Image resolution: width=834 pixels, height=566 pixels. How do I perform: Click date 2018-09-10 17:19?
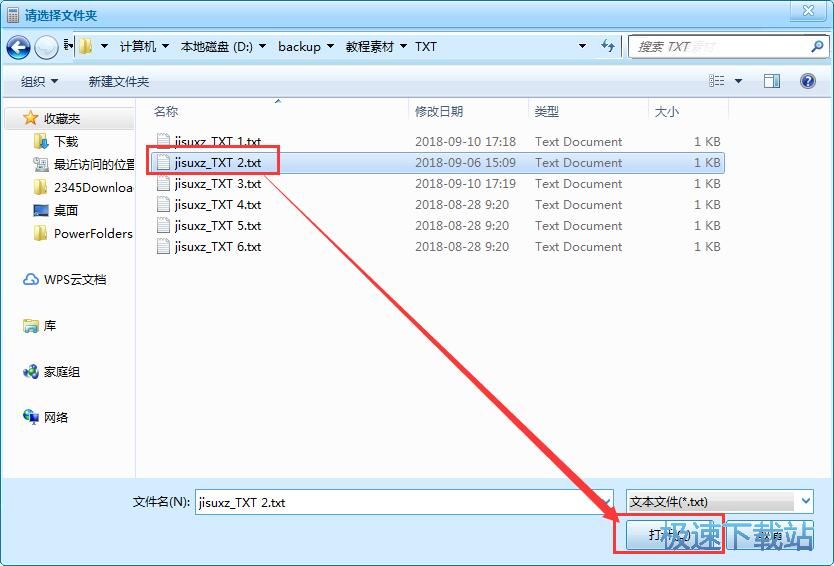pos(465,184)
